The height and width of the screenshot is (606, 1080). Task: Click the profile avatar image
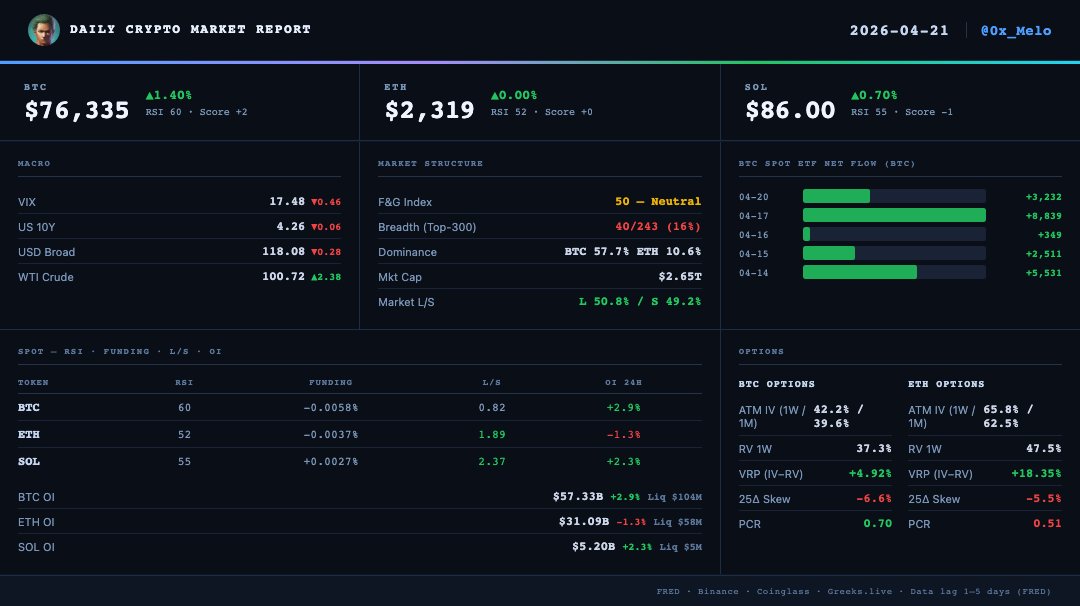tap(43, 30)
